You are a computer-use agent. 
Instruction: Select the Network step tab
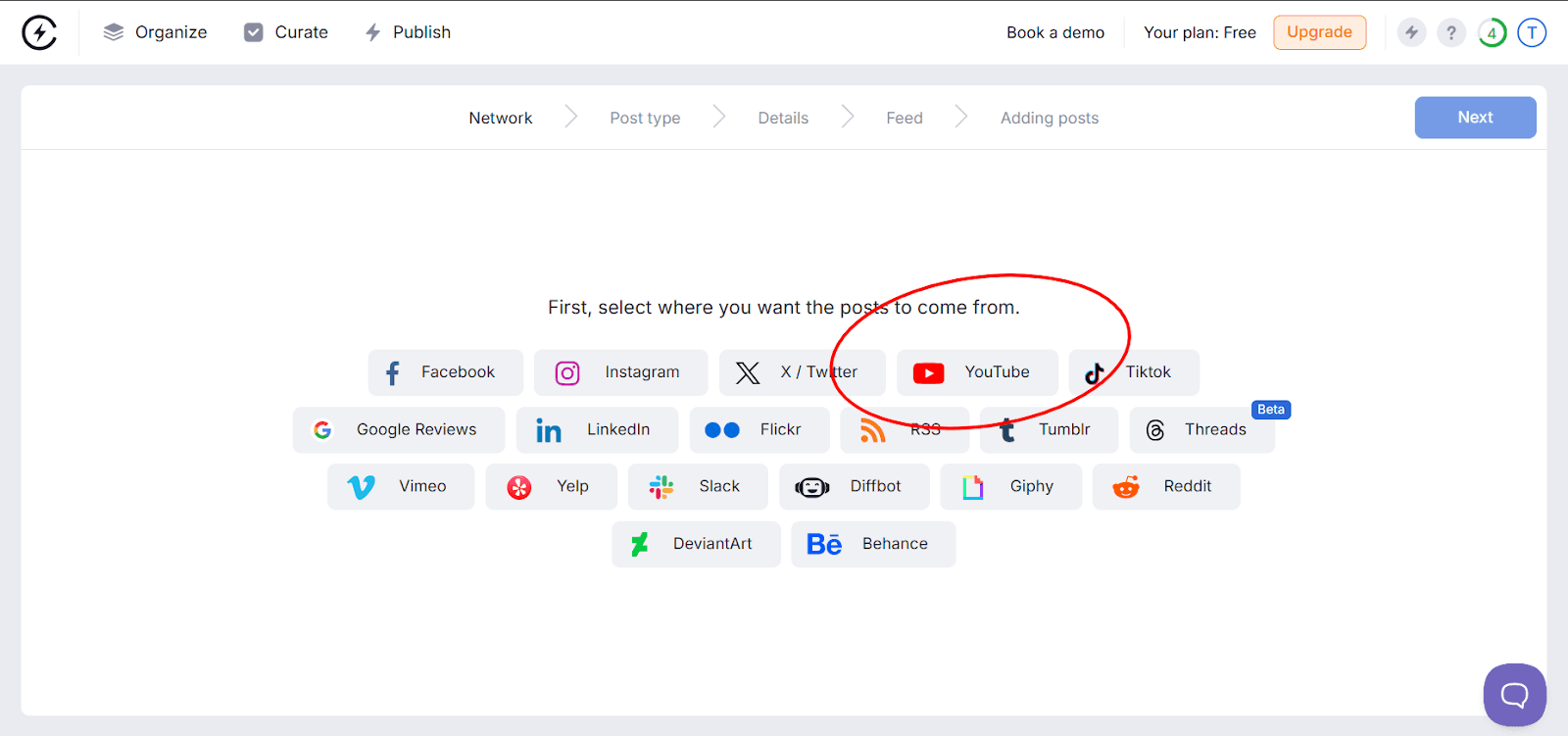tap(500, 118)
